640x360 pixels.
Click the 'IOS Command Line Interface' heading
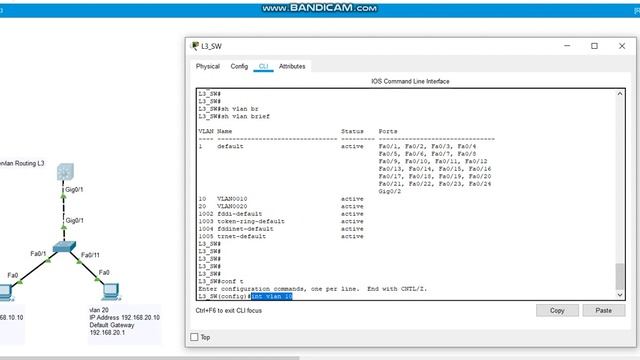[x=410, y=81]
